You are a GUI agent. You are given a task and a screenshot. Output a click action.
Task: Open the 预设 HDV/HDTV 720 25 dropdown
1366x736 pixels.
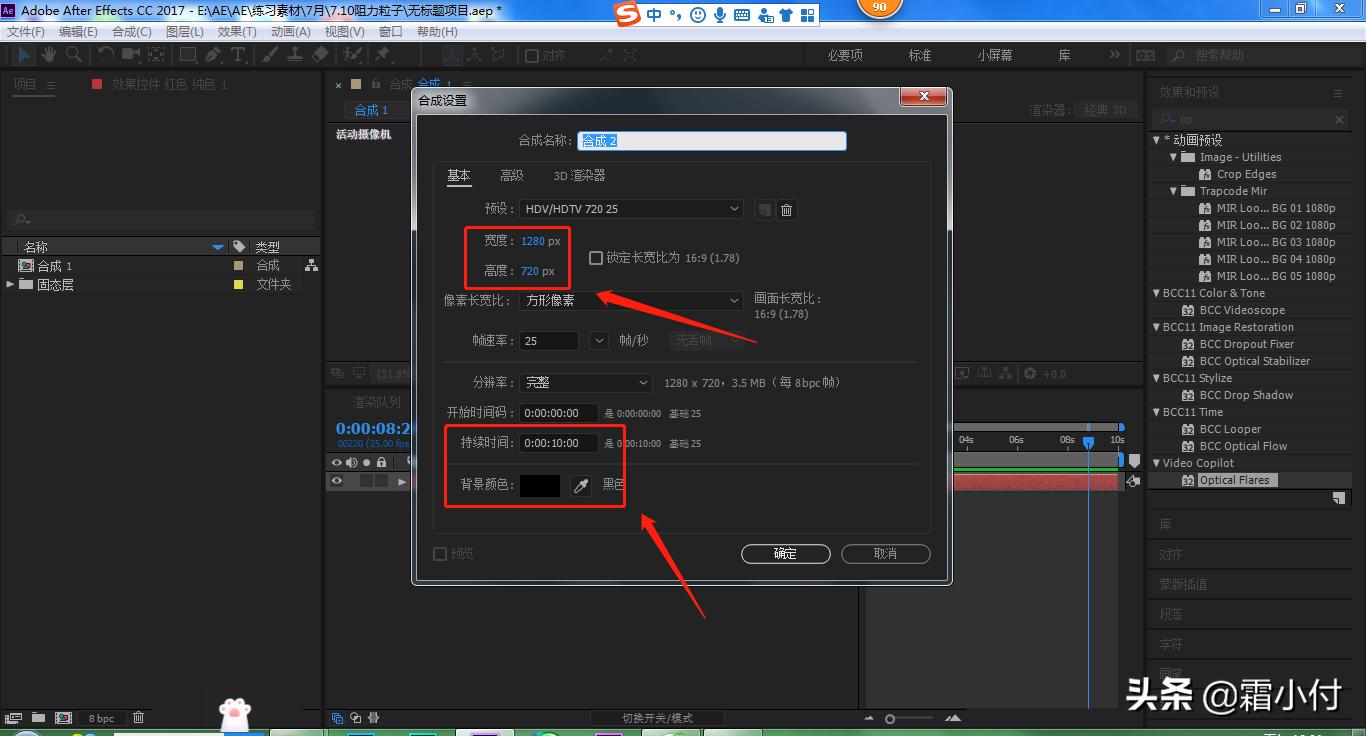pyautogui.click(x=630, y=209)
